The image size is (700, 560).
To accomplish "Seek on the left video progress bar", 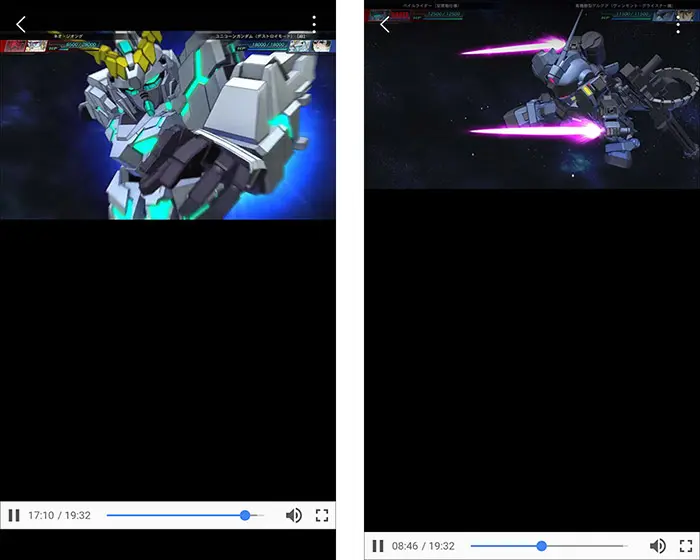I will click(185, 515).
